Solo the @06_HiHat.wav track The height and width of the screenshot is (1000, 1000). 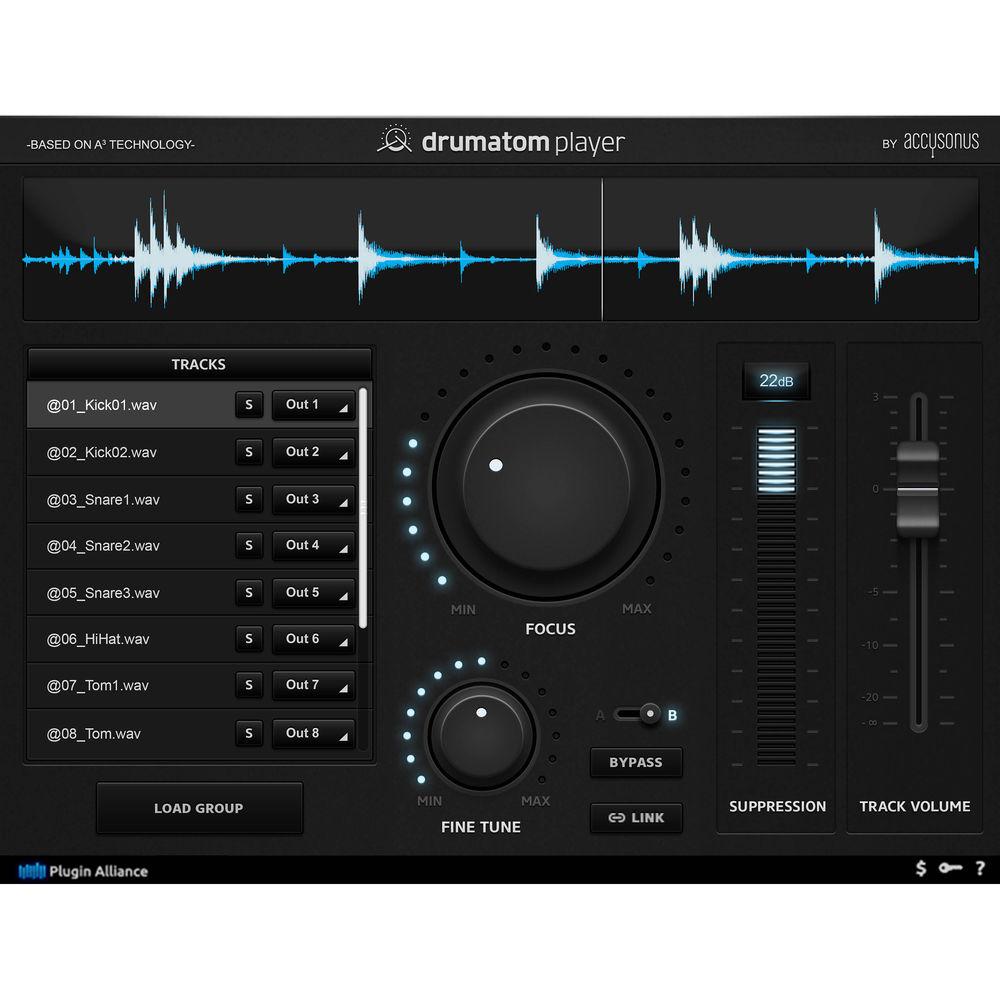[x=249, y=639]
